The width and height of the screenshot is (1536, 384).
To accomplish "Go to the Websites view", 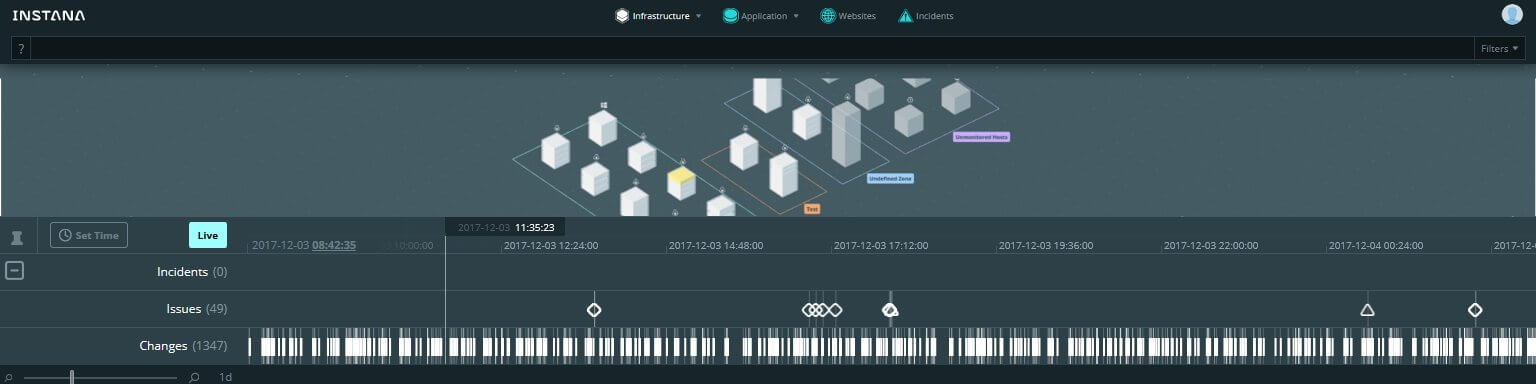I will pyautogui.click(x=848, y=16).
